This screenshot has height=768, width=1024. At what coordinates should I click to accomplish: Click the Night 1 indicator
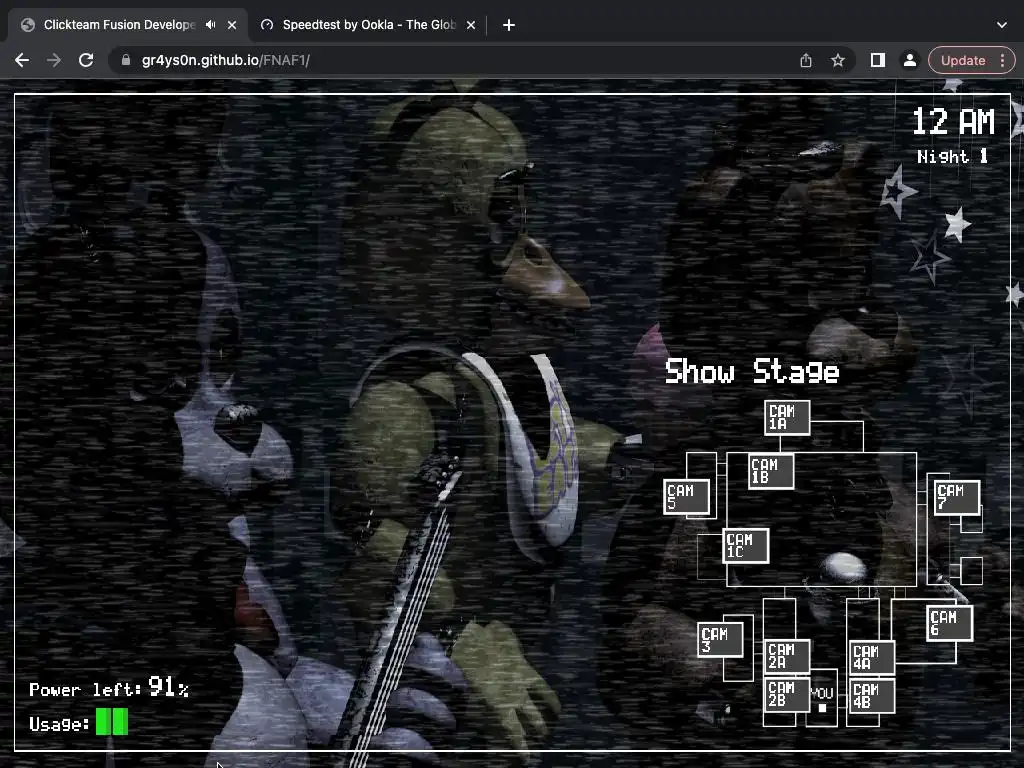952,157
